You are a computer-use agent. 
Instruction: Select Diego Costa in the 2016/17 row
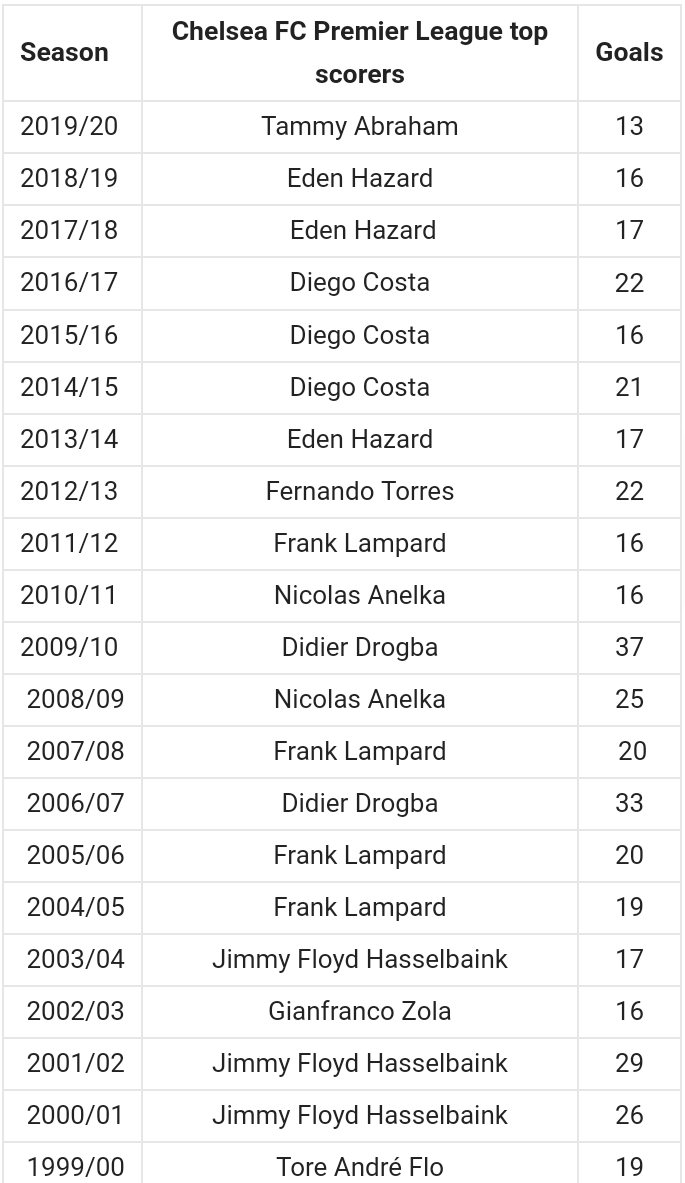click(360, 282)
